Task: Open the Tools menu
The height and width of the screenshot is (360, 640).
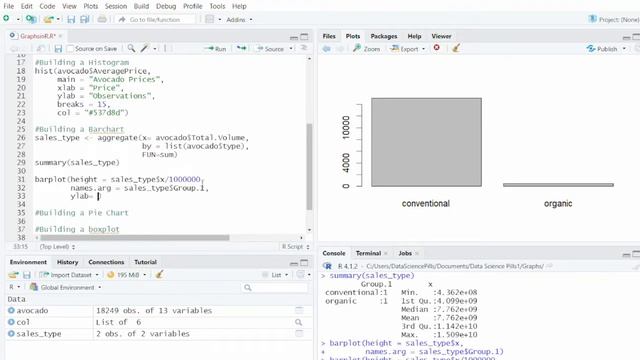Action: (x=217, y=6)
